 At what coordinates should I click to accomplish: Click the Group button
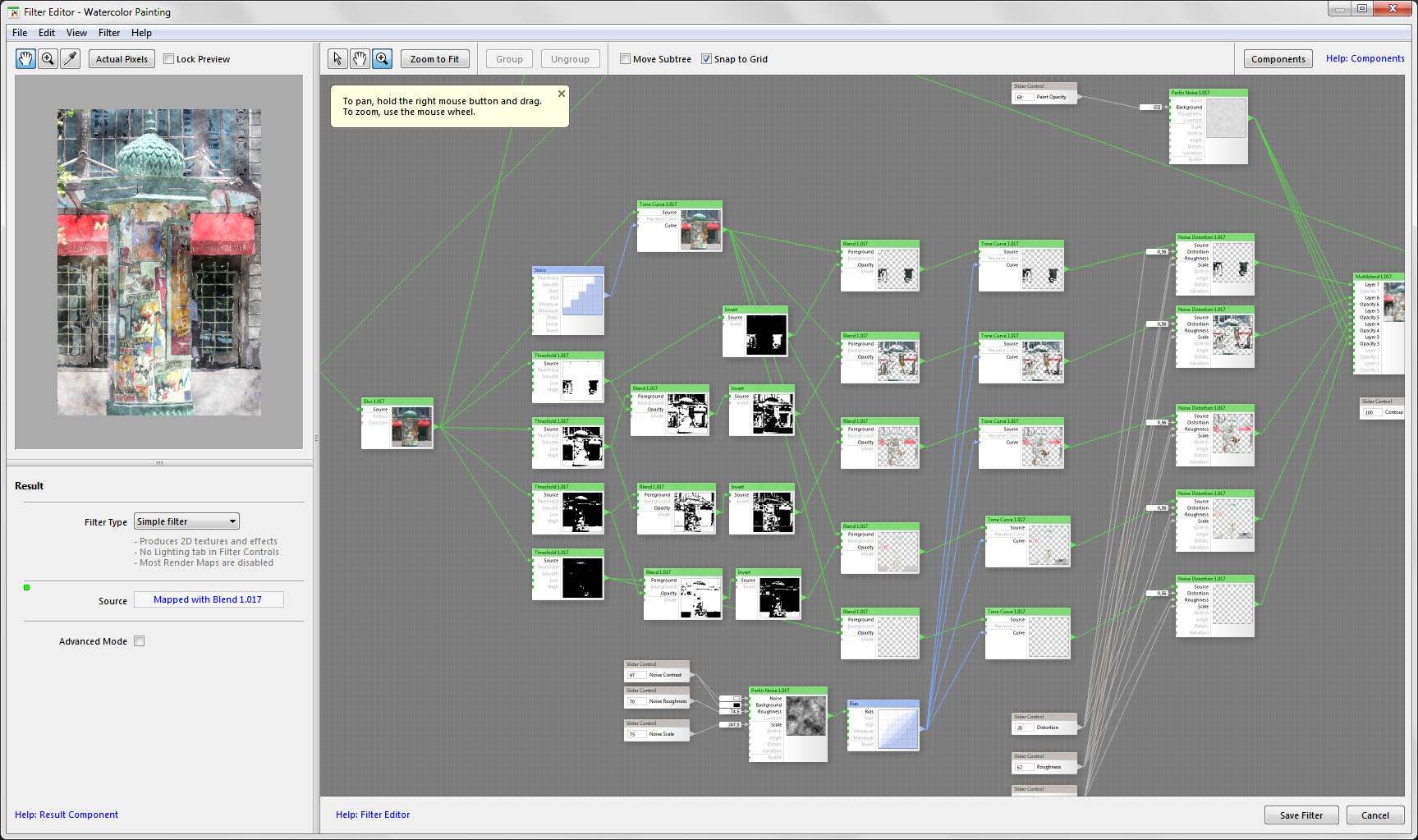click(509, 59)
